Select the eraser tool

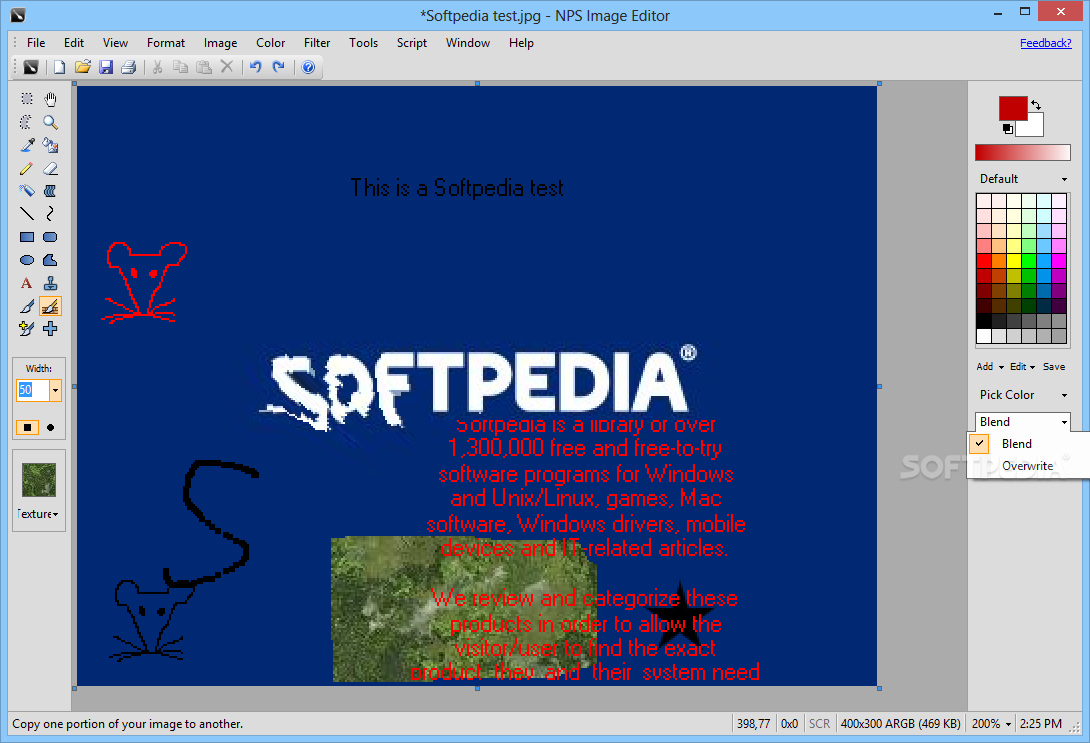50,168
